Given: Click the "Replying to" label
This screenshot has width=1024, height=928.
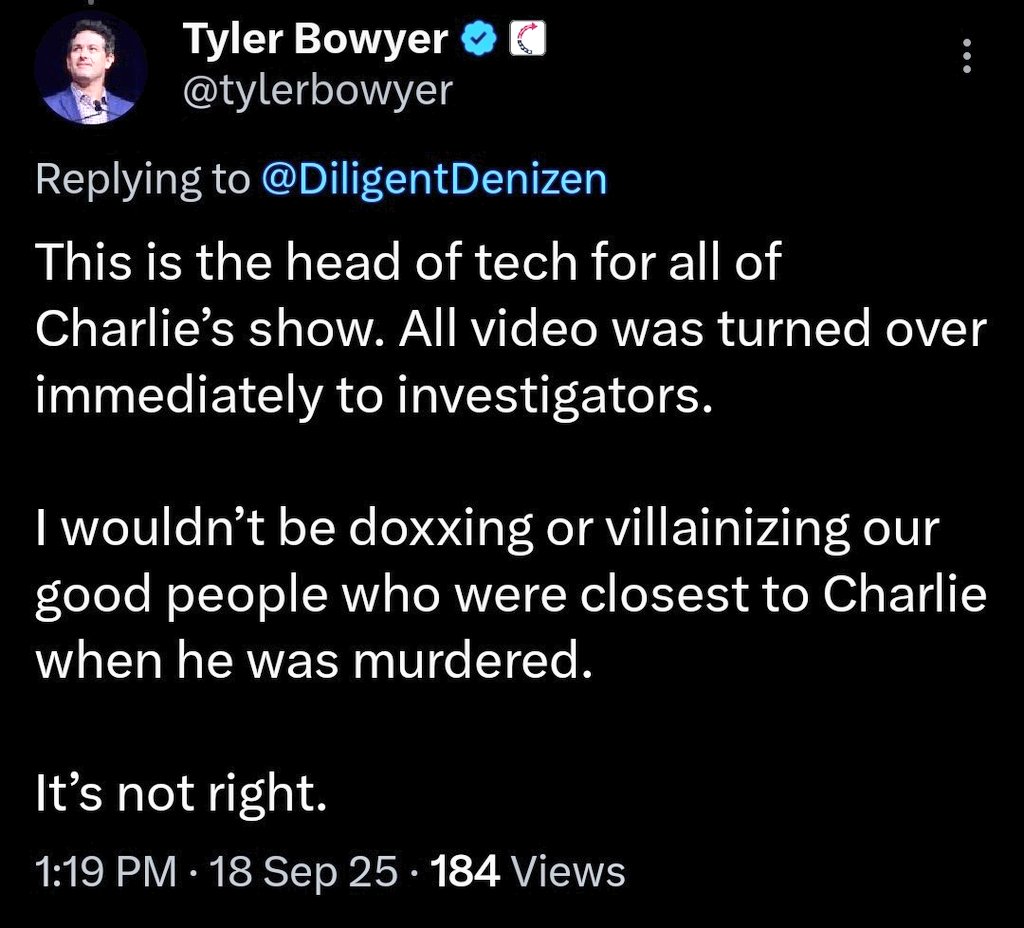Looking at the screenshot, I should (x=142, y=179).
